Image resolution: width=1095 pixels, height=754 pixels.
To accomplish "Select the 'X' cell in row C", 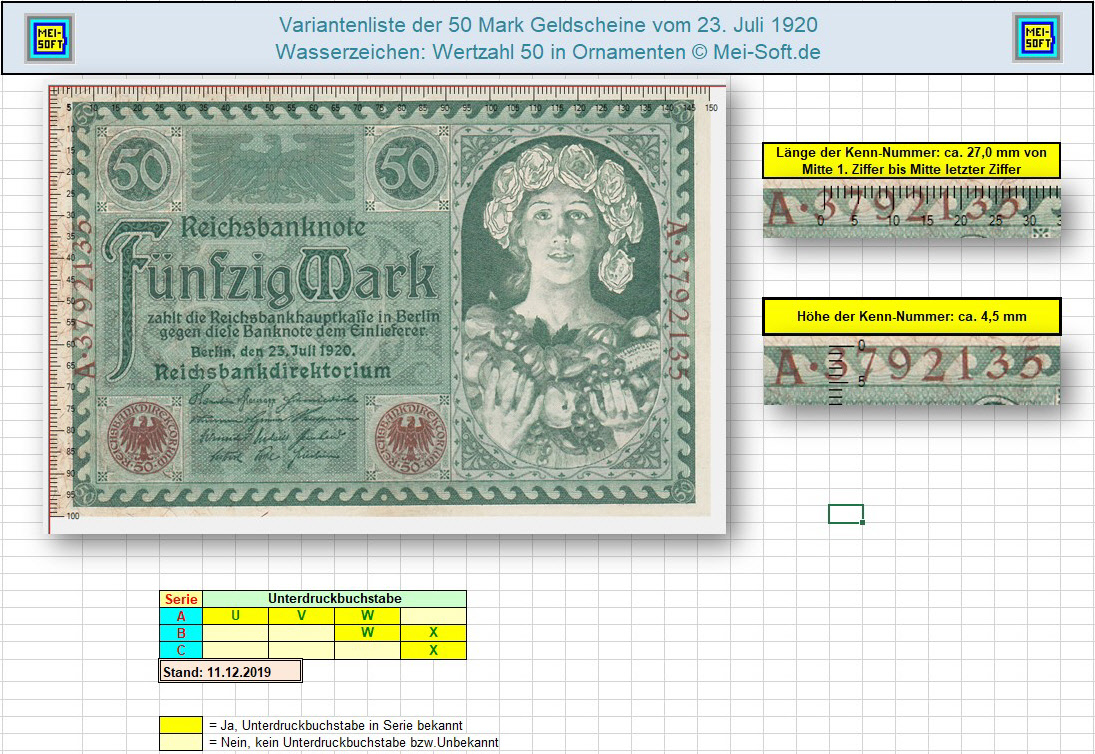I will [433, 650].
